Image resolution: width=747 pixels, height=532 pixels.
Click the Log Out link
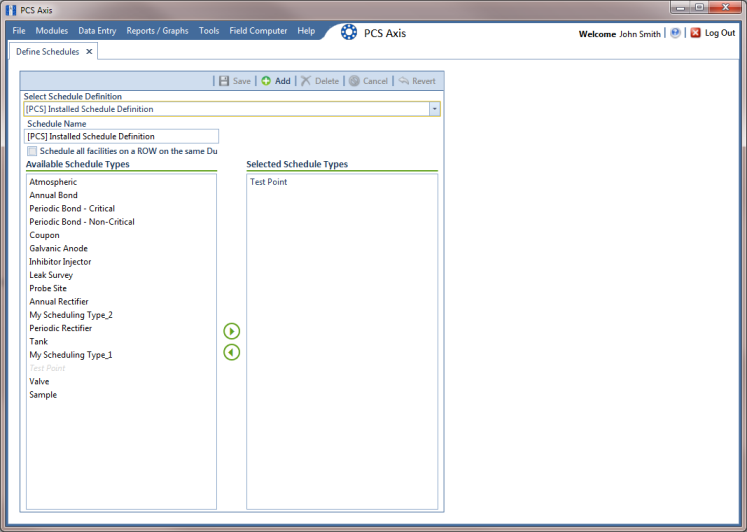[720, 33]
